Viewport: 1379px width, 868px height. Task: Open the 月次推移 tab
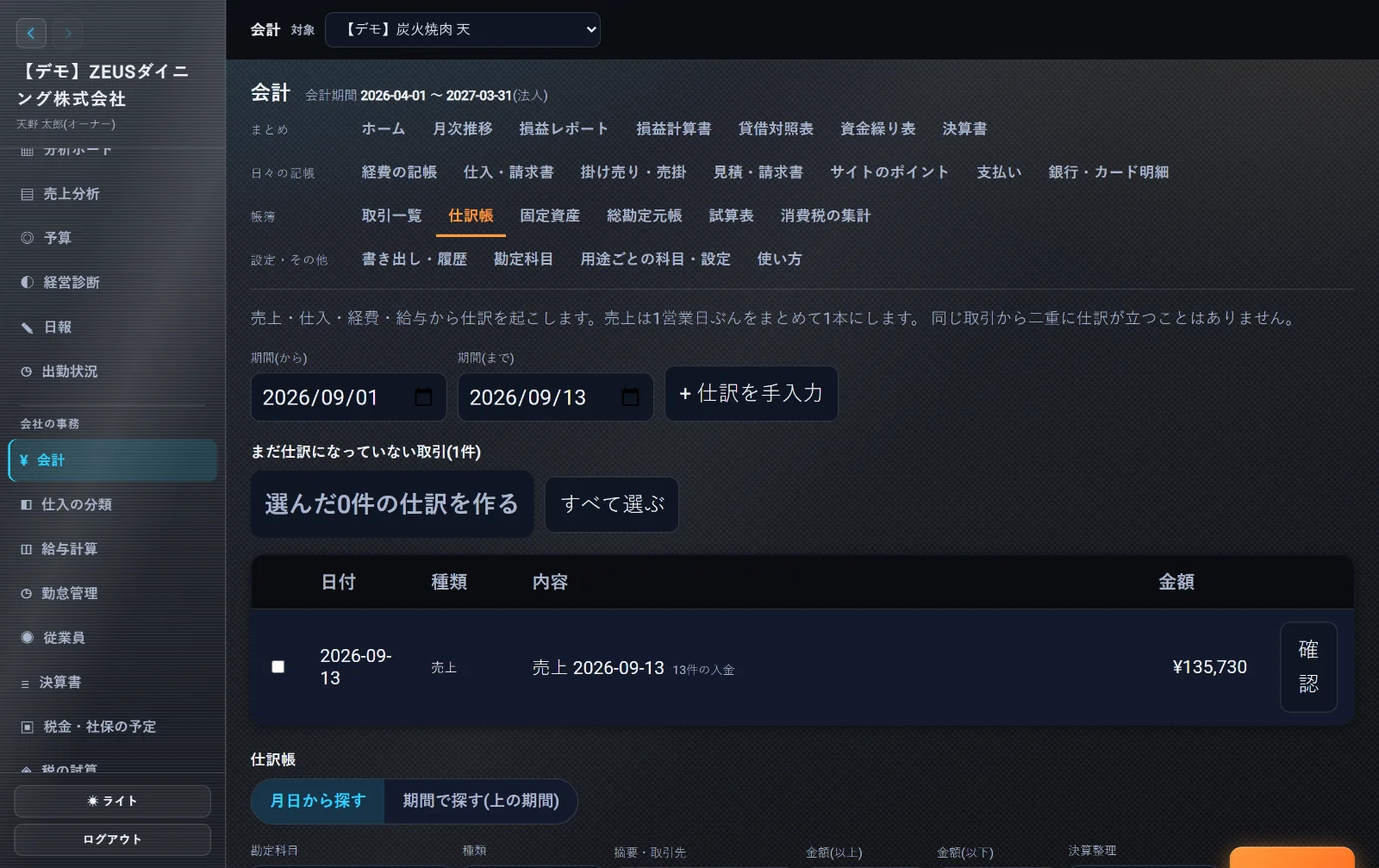[462, 128]
